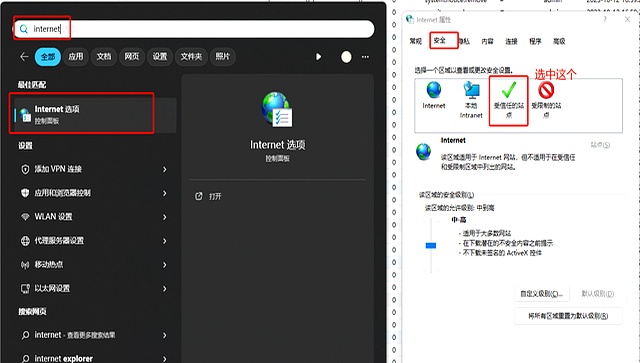Click large Internet 选项 globe checklist icon

[277, 109]
